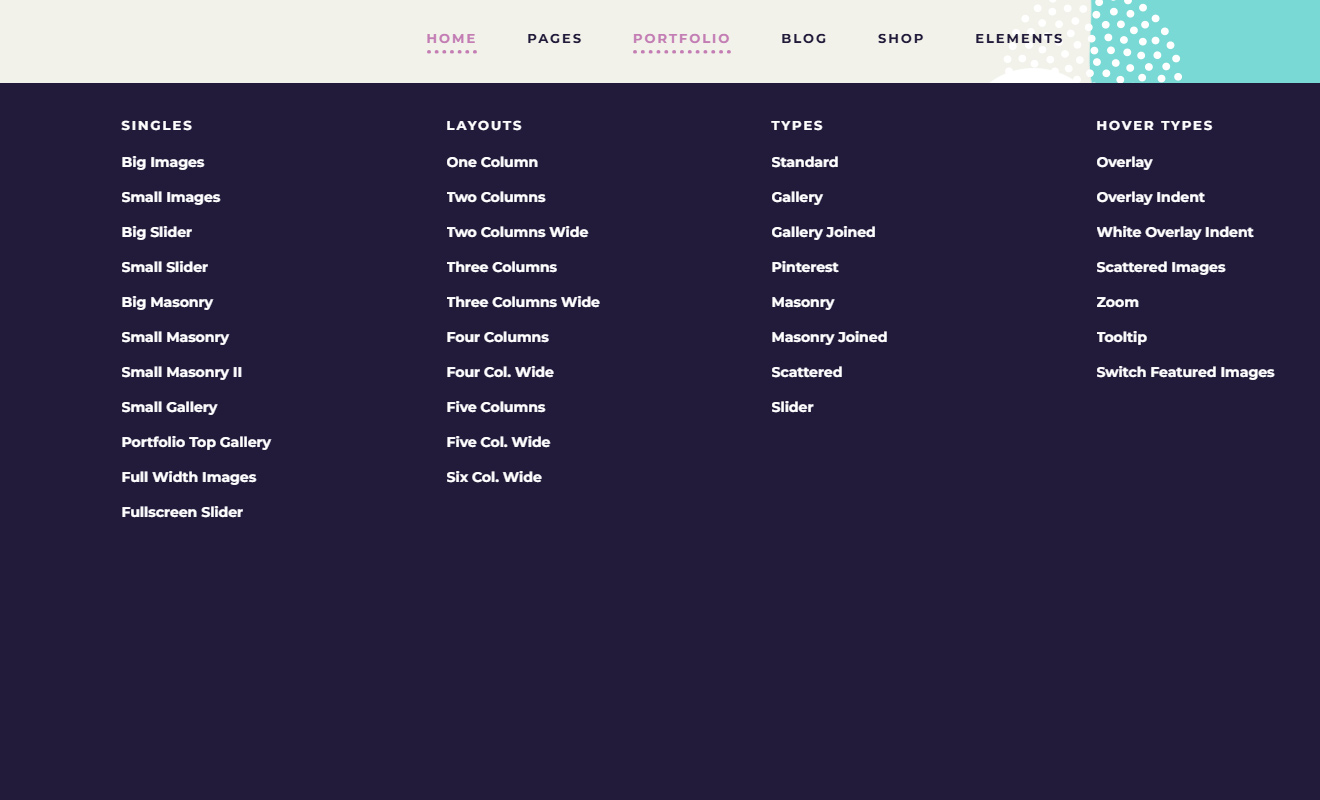Viewport: 1320px width, 800px height.
Task: Choose Slider under Types
Action: pyautogui.click(x=792, y=407)
